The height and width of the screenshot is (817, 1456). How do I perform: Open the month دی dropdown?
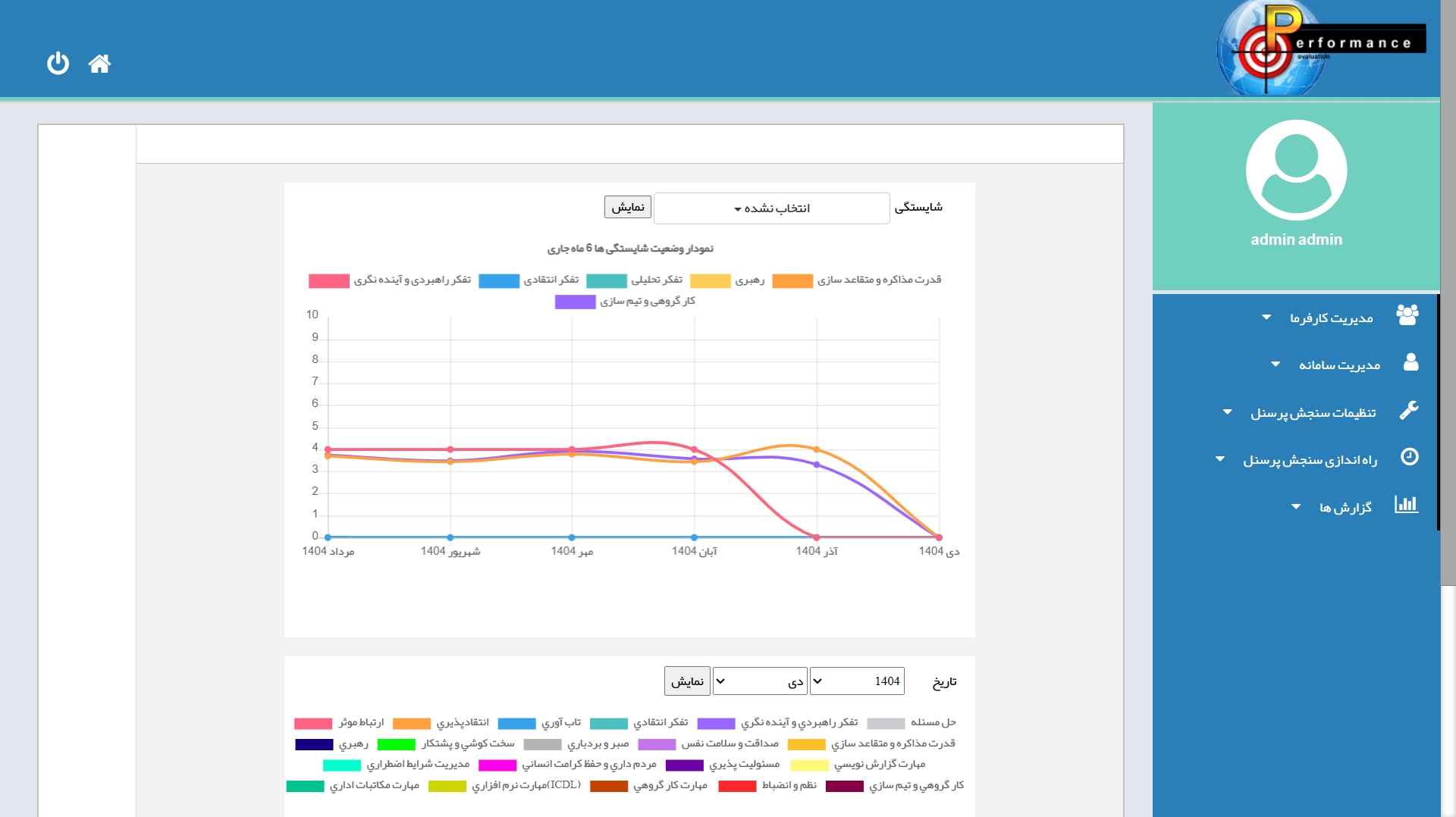tap(759, 681)
